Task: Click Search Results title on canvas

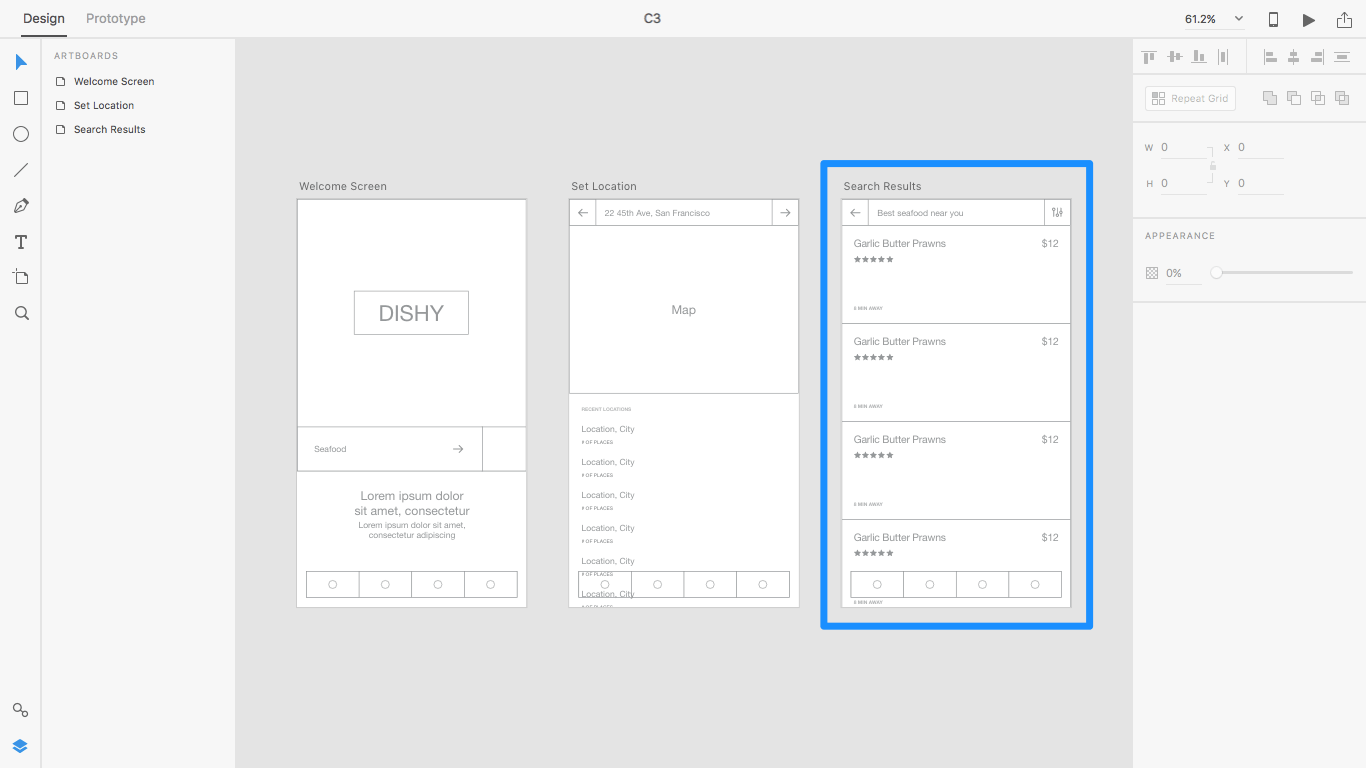Action: [882, 186]
